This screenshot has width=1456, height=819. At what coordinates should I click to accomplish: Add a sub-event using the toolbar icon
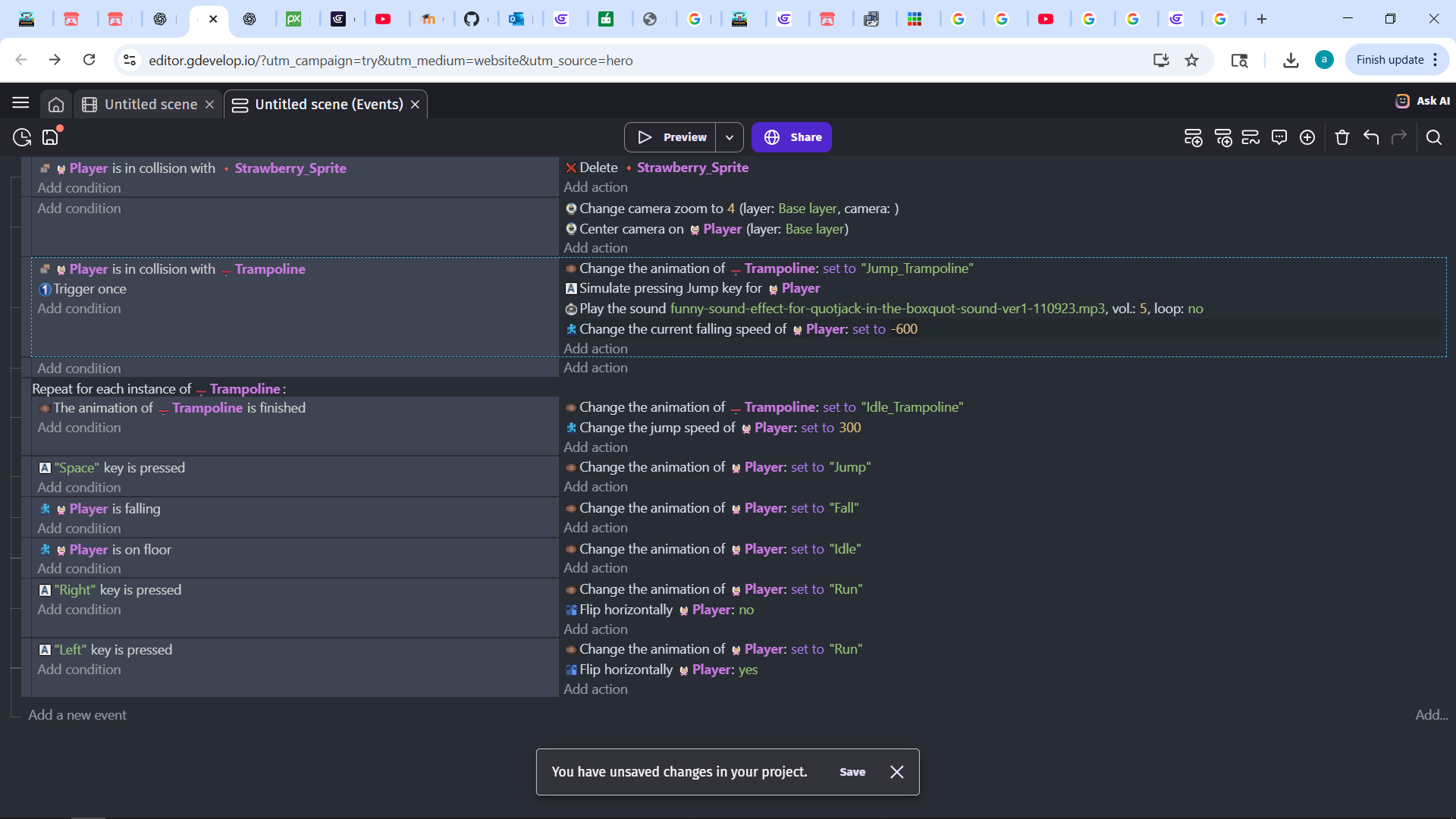pyautogui.click(x=1223, y=136)
